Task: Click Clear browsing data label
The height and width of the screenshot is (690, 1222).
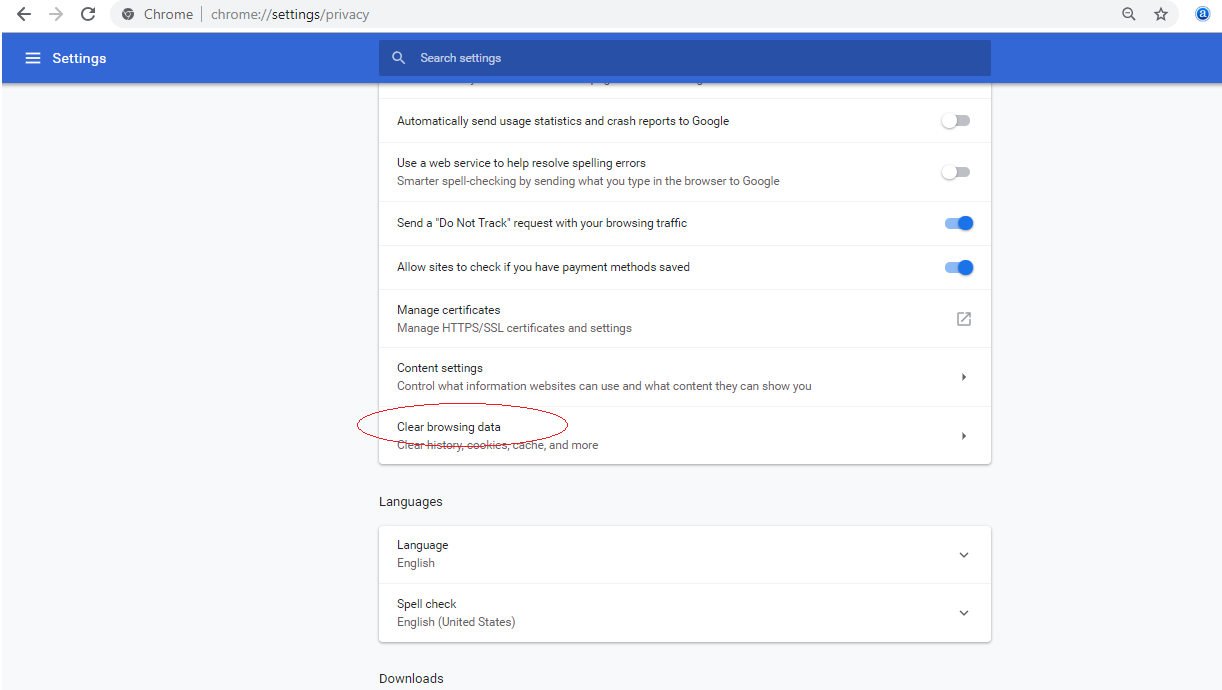Action: click(x=449, y=427)
